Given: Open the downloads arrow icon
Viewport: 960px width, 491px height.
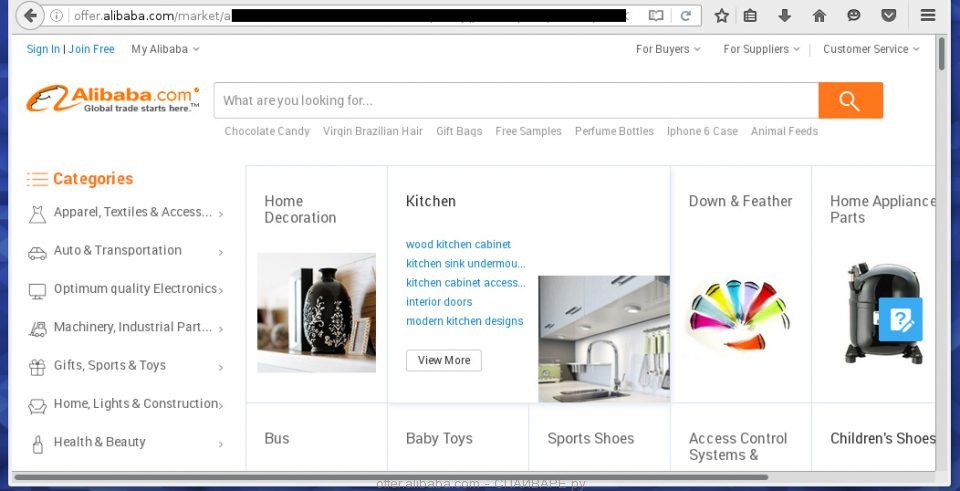Looking at the screenshot, I should point(784,16).
